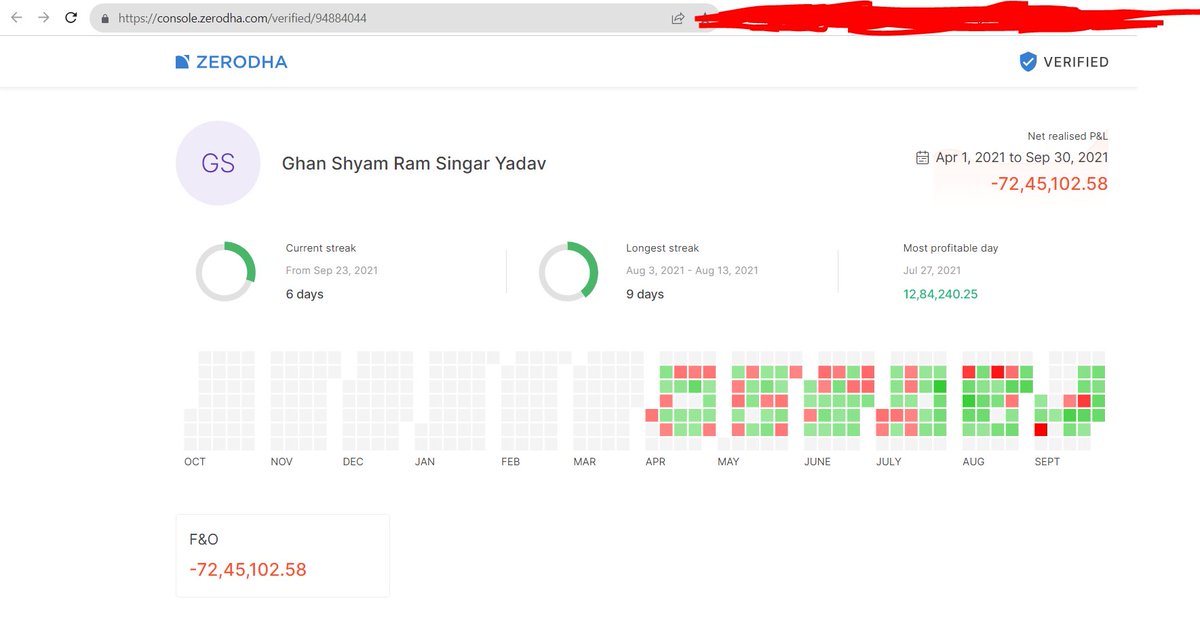Select the name Ghan Shyam Ram Singar Yadav

pos(414,164)
